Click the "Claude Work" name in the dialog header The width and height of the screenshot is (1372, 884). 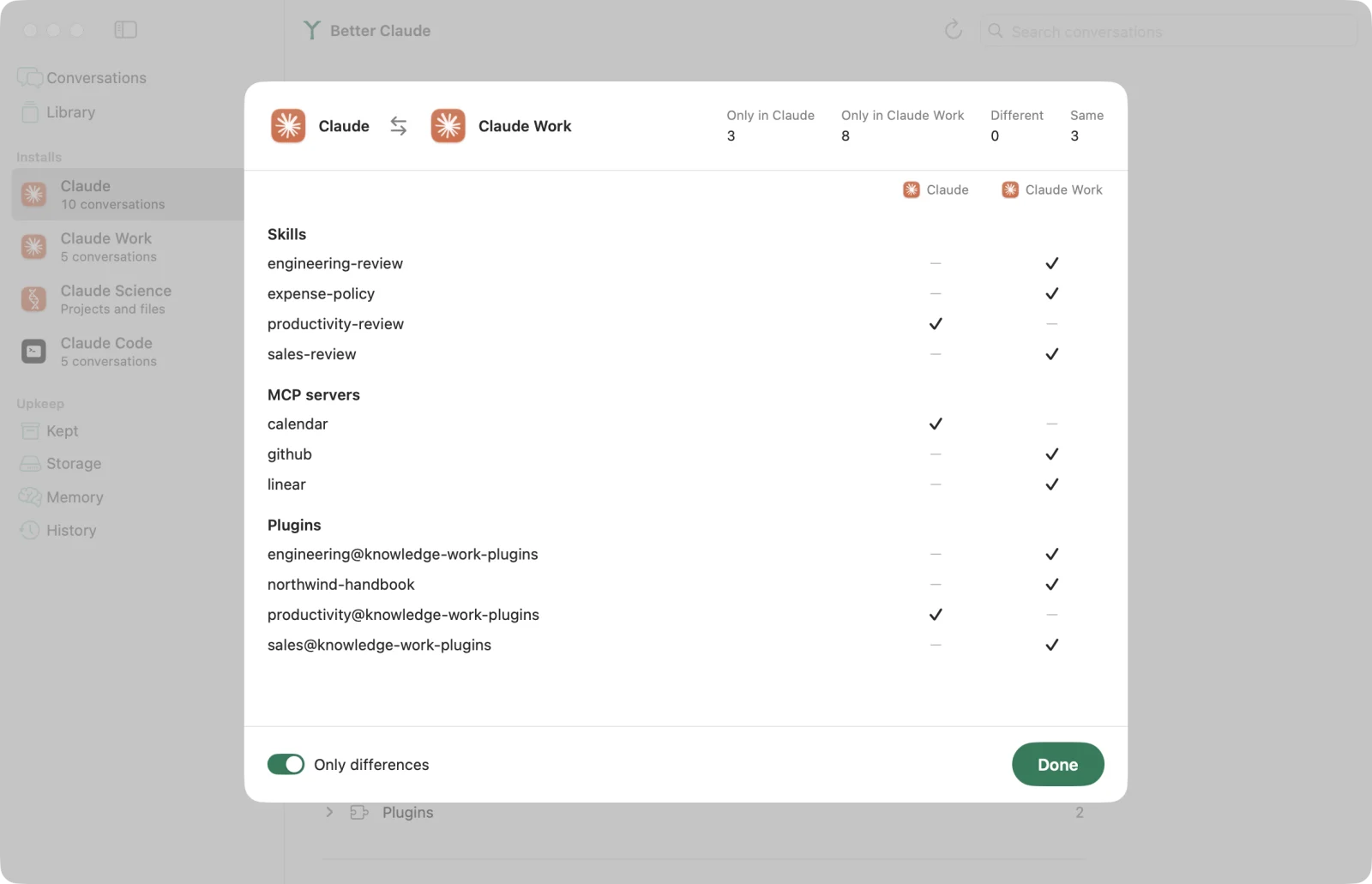525,126
